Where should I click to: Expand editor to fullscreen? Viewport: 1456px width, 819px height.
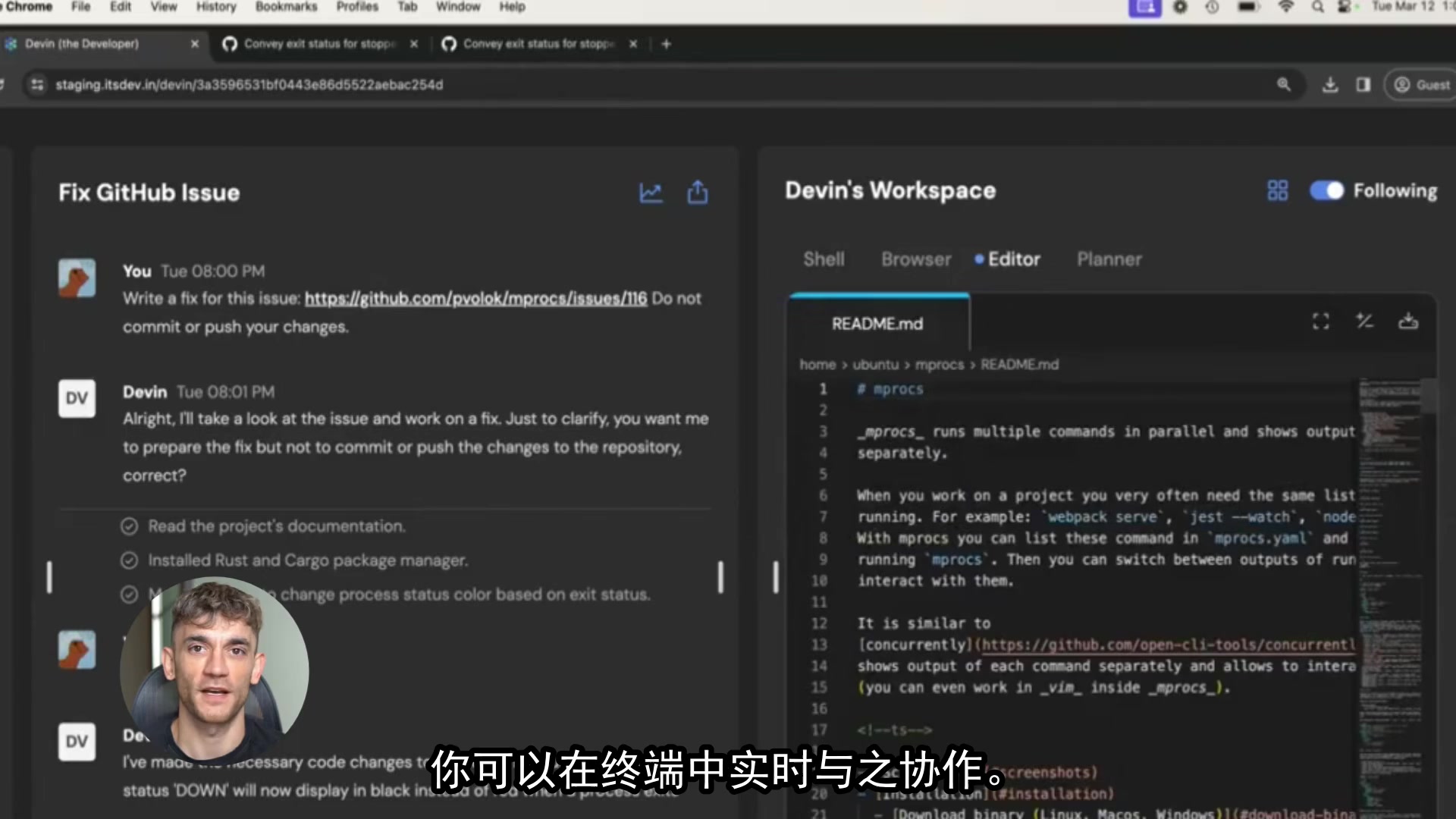click(x=1320, y=322)
